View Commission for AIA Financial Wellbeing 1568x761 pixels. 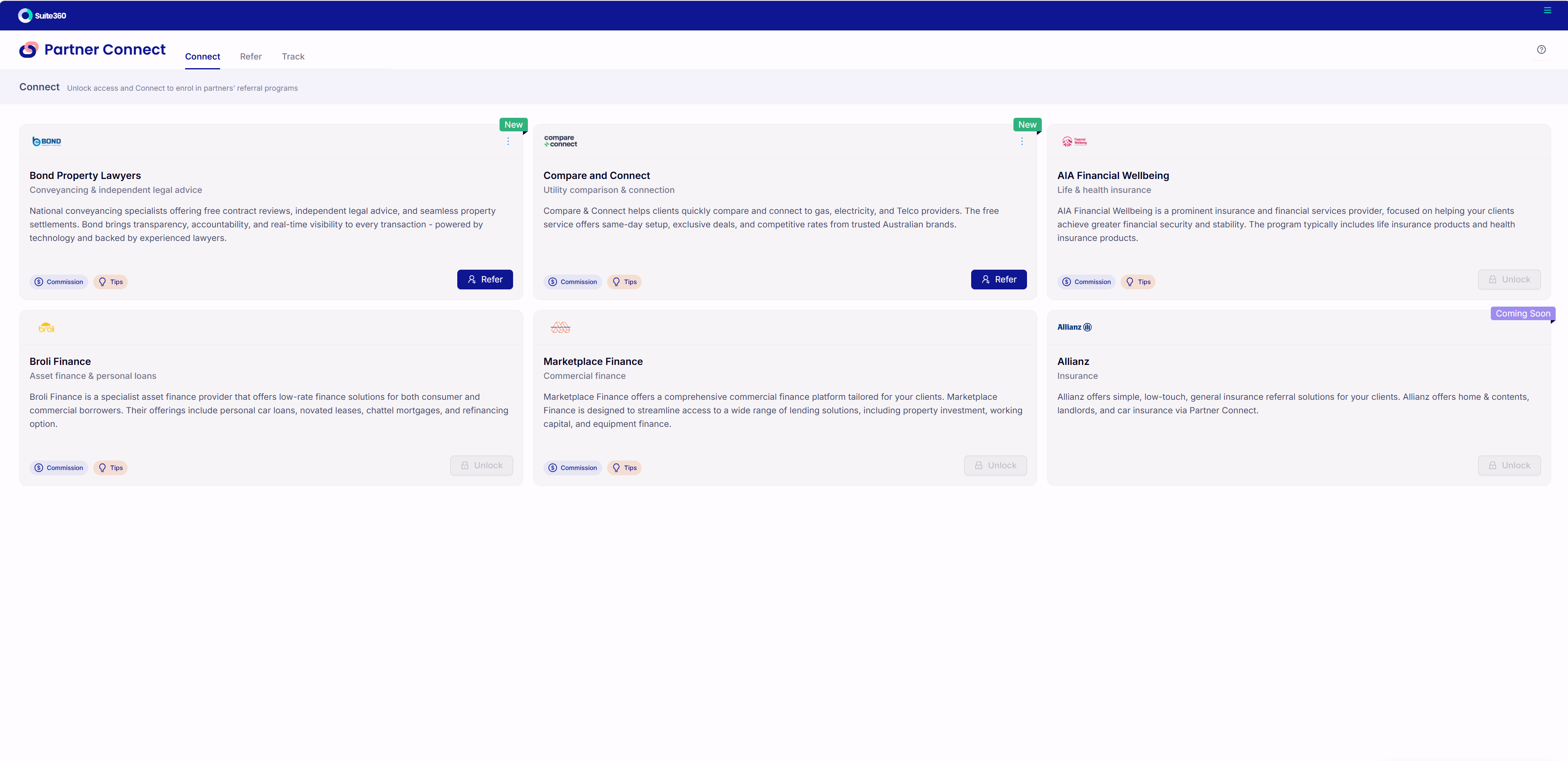click(1086, 282)
